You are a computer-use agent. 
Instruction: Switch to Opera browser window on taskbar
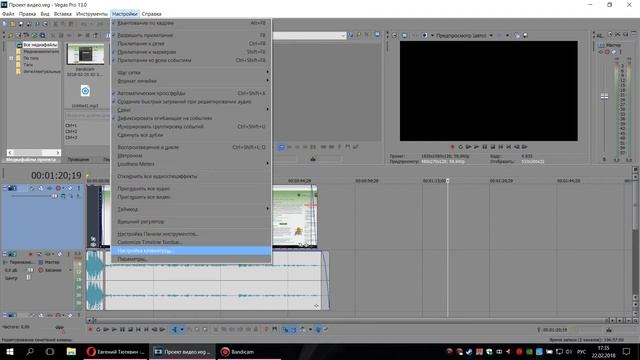coord(116,351)
